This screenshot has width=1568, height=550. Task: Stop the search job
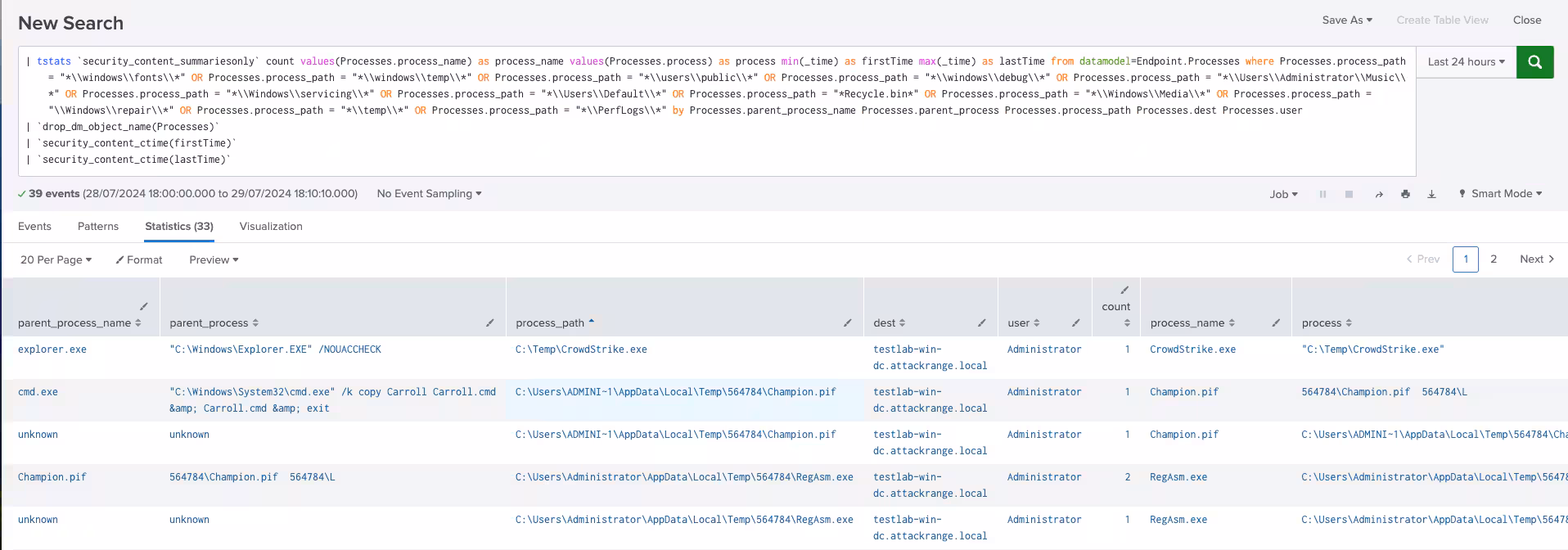click(x=1349, y=195)
